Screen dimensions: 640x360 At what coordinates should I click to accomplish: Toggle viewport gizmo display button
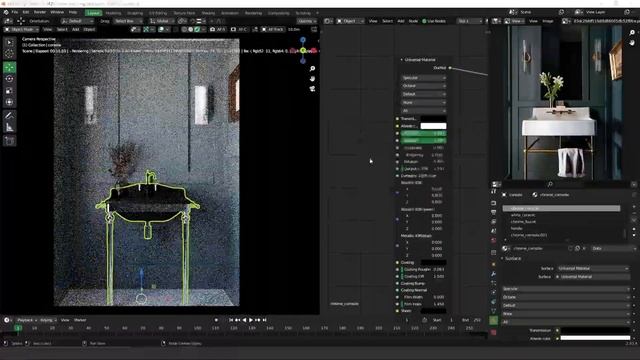146,29
